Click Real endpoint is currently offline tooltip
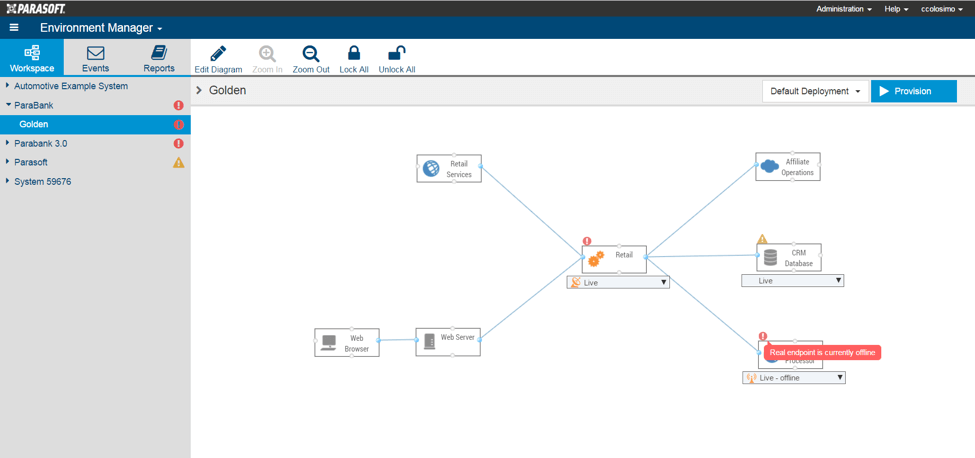This screenshot has width=975, height=458. pos(822,352)
